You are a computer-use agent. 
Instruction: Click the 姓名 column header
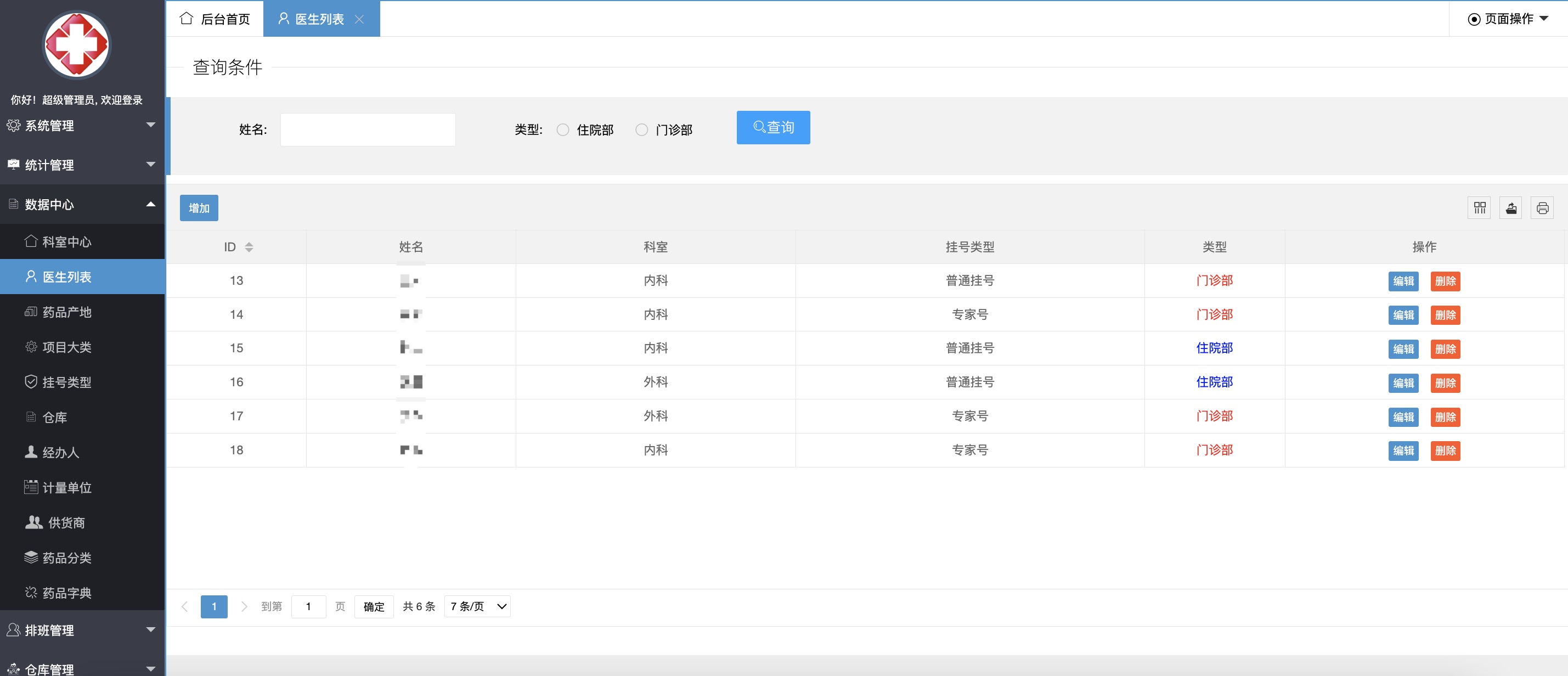411,247
